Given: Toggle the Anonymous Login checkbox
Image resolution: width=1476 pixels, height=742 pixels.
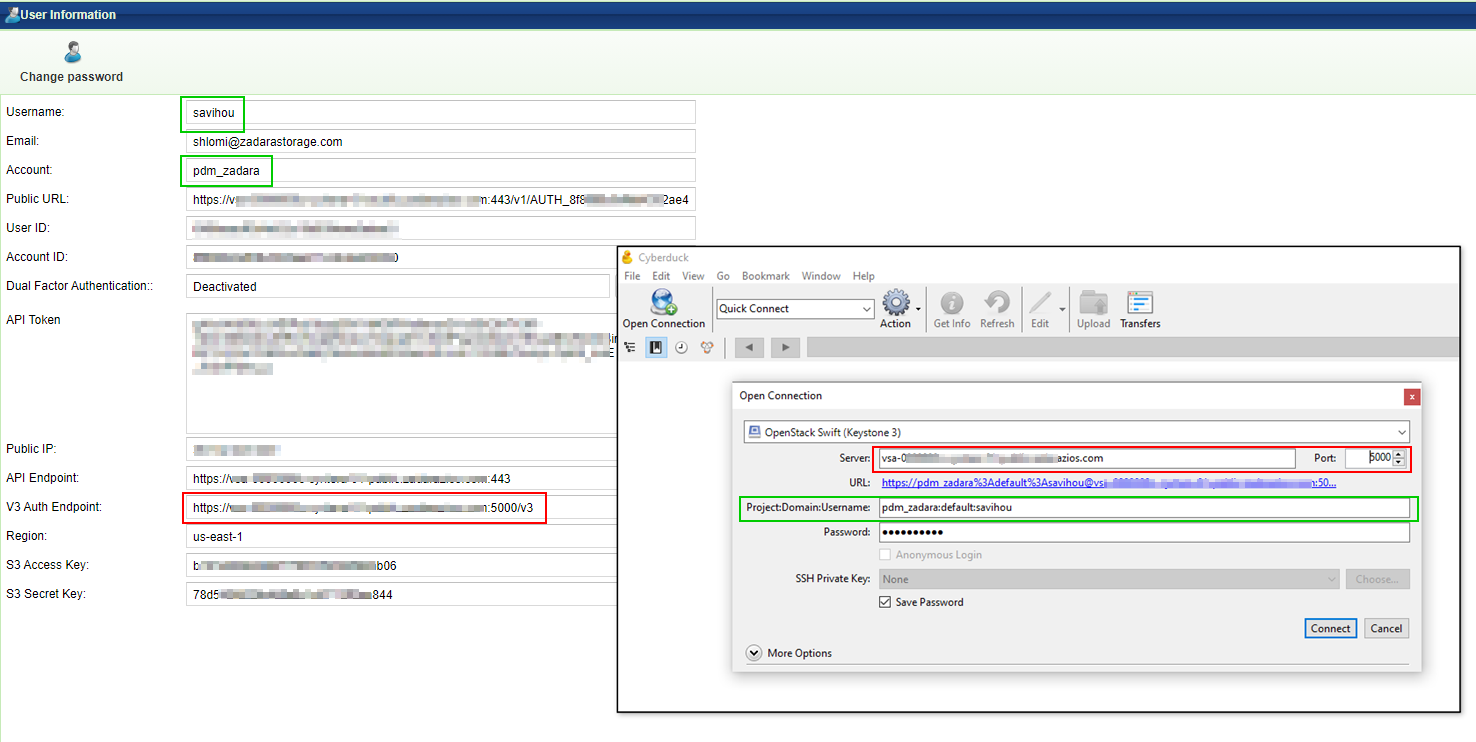Looking at the screenshot, I should click(x=885, y=555).
